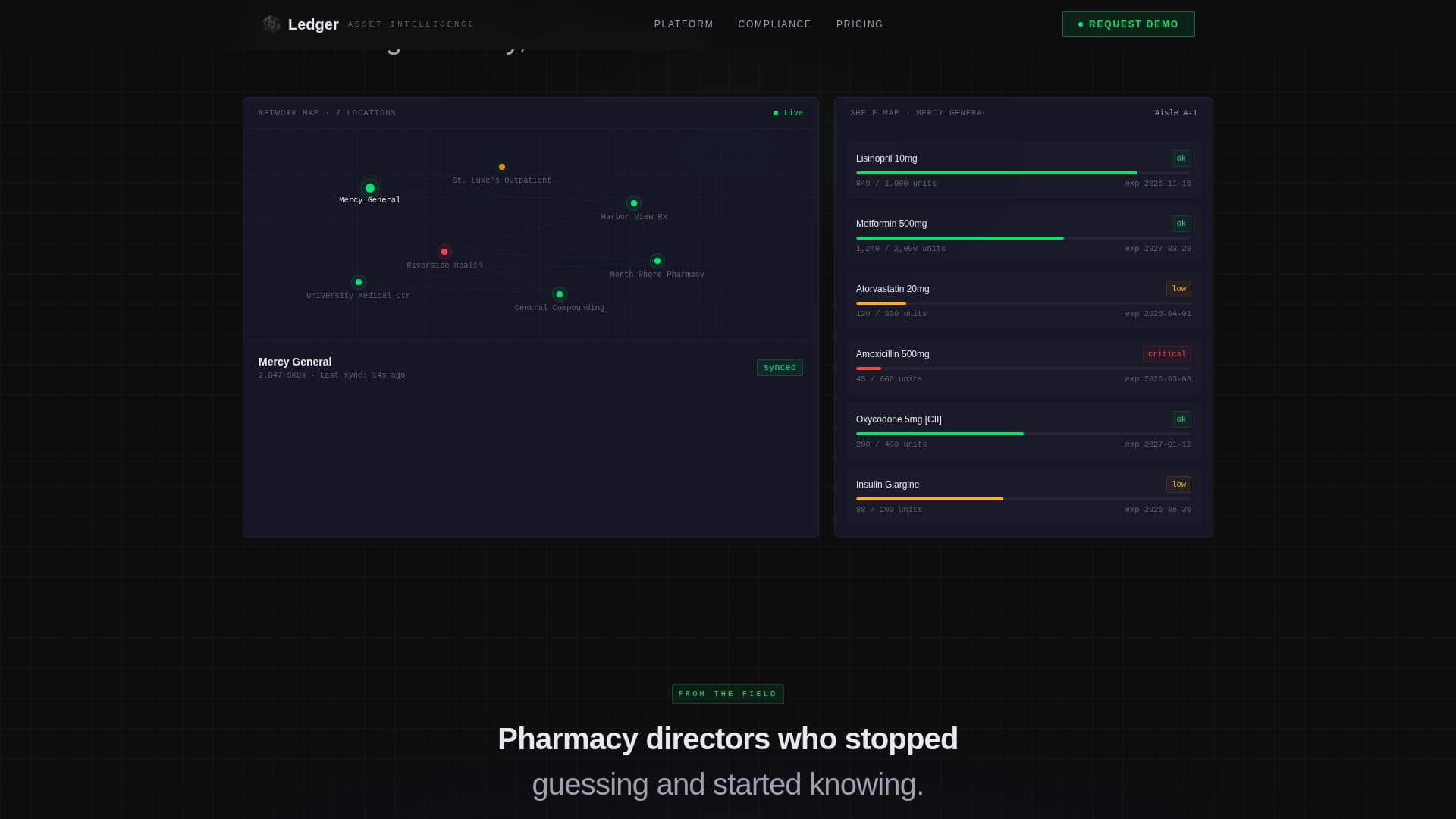This screenshot has height=819, width=1456.
Task: Click the Insulin Glargine stock bar
Action: click(1023, 499)
